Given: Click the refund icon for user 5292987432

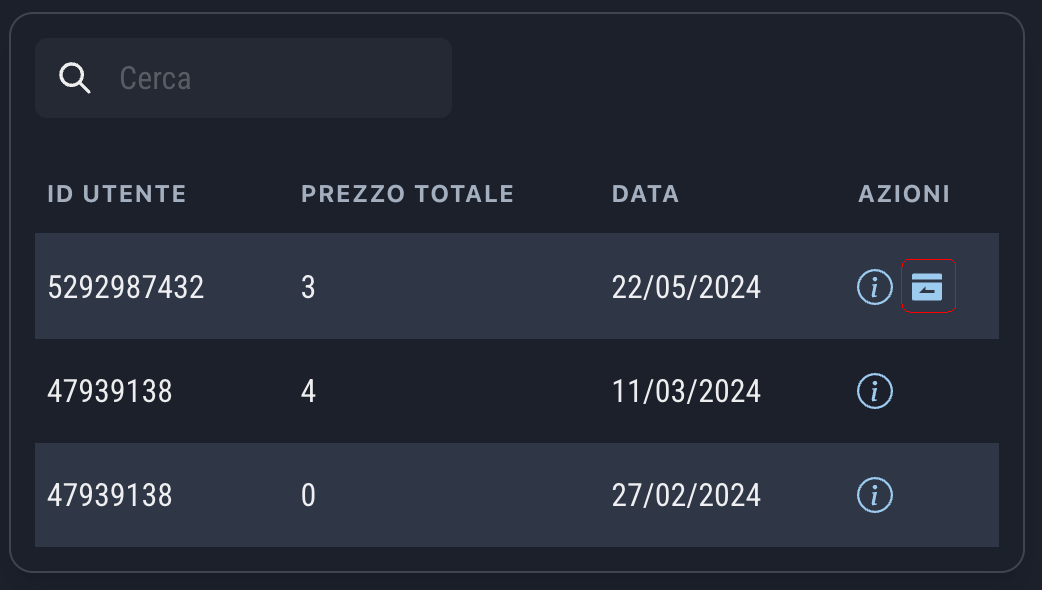Looking at the screenshot, I should point(928,287).
